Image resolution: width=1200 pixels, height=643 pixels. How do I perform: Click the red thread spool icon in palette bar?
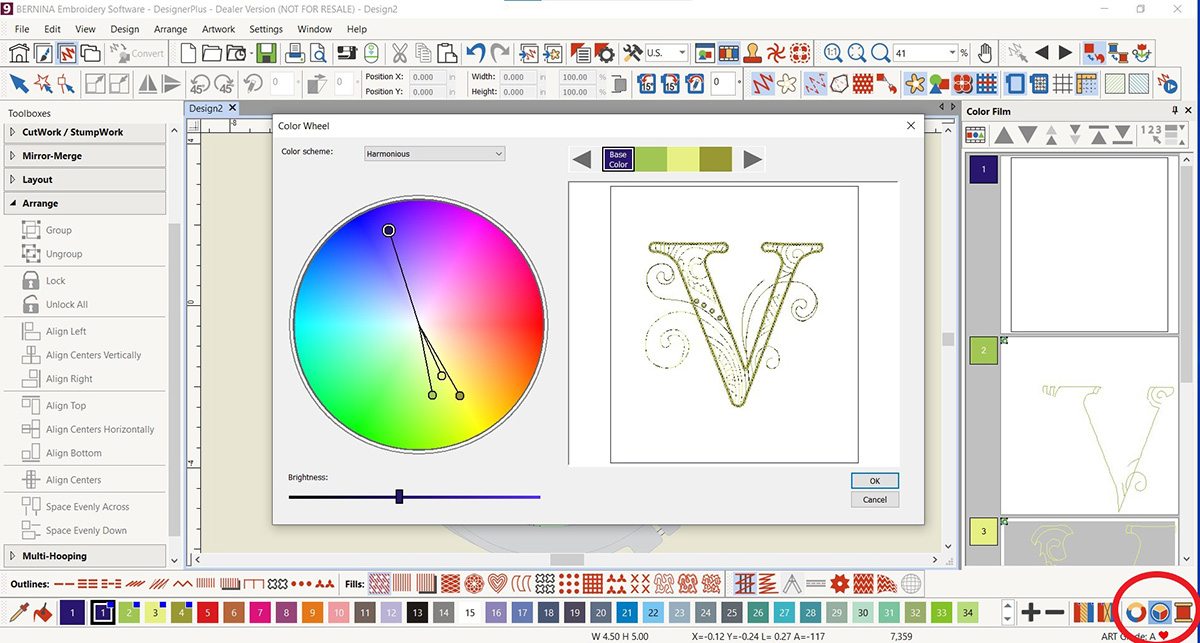1184,611
